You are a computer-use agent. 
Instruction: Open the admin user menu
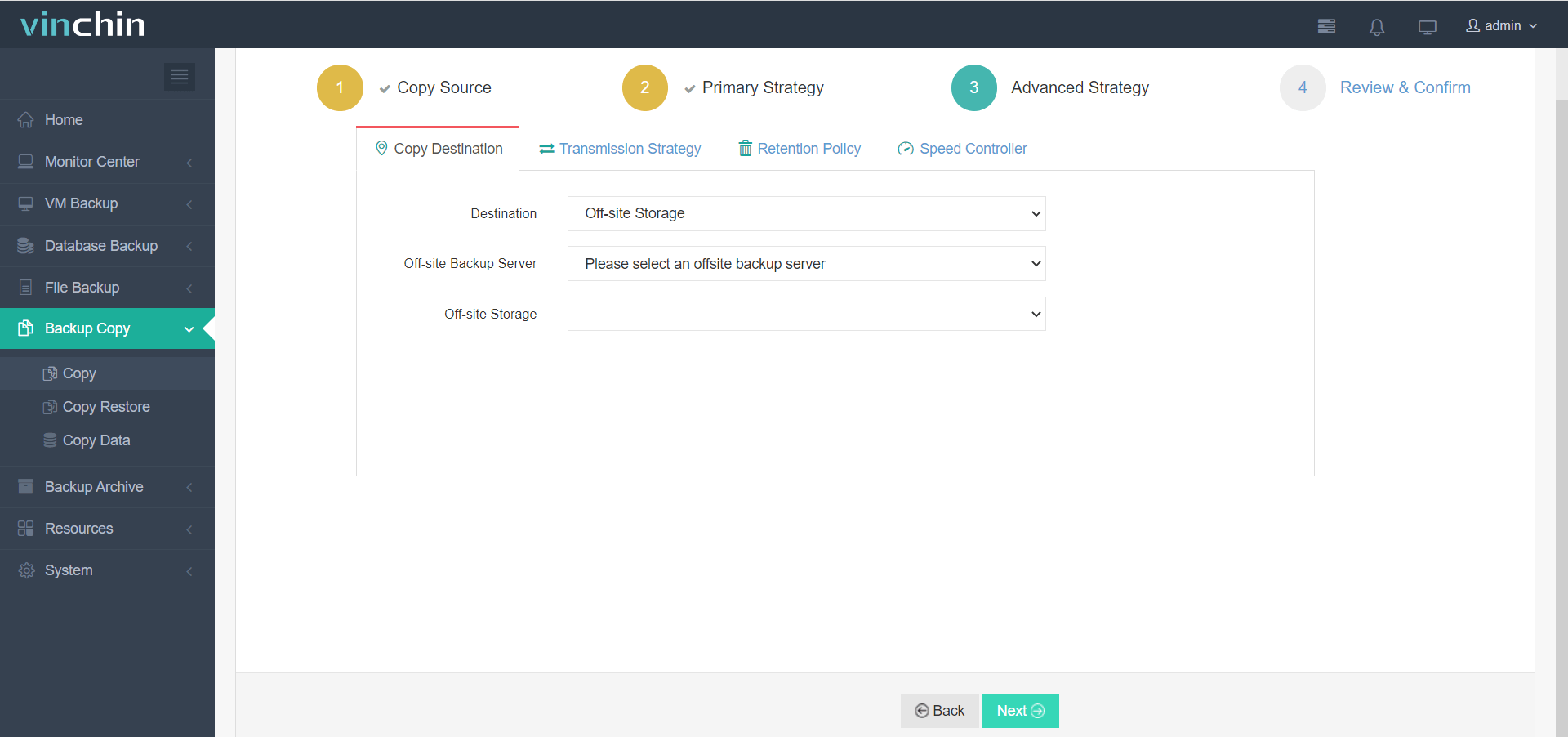[x=1502, y=26]
